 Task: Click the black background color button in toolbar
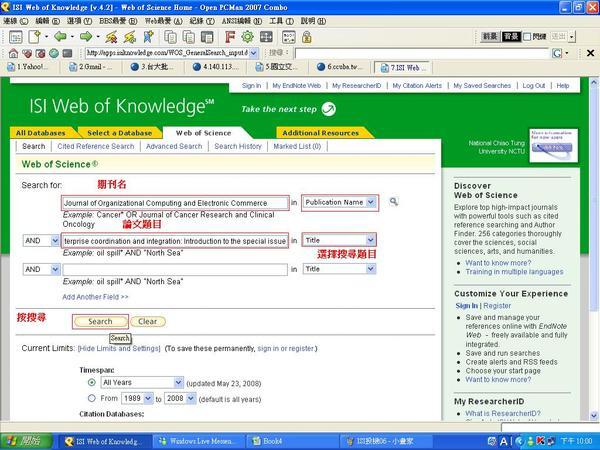(511, 37)
